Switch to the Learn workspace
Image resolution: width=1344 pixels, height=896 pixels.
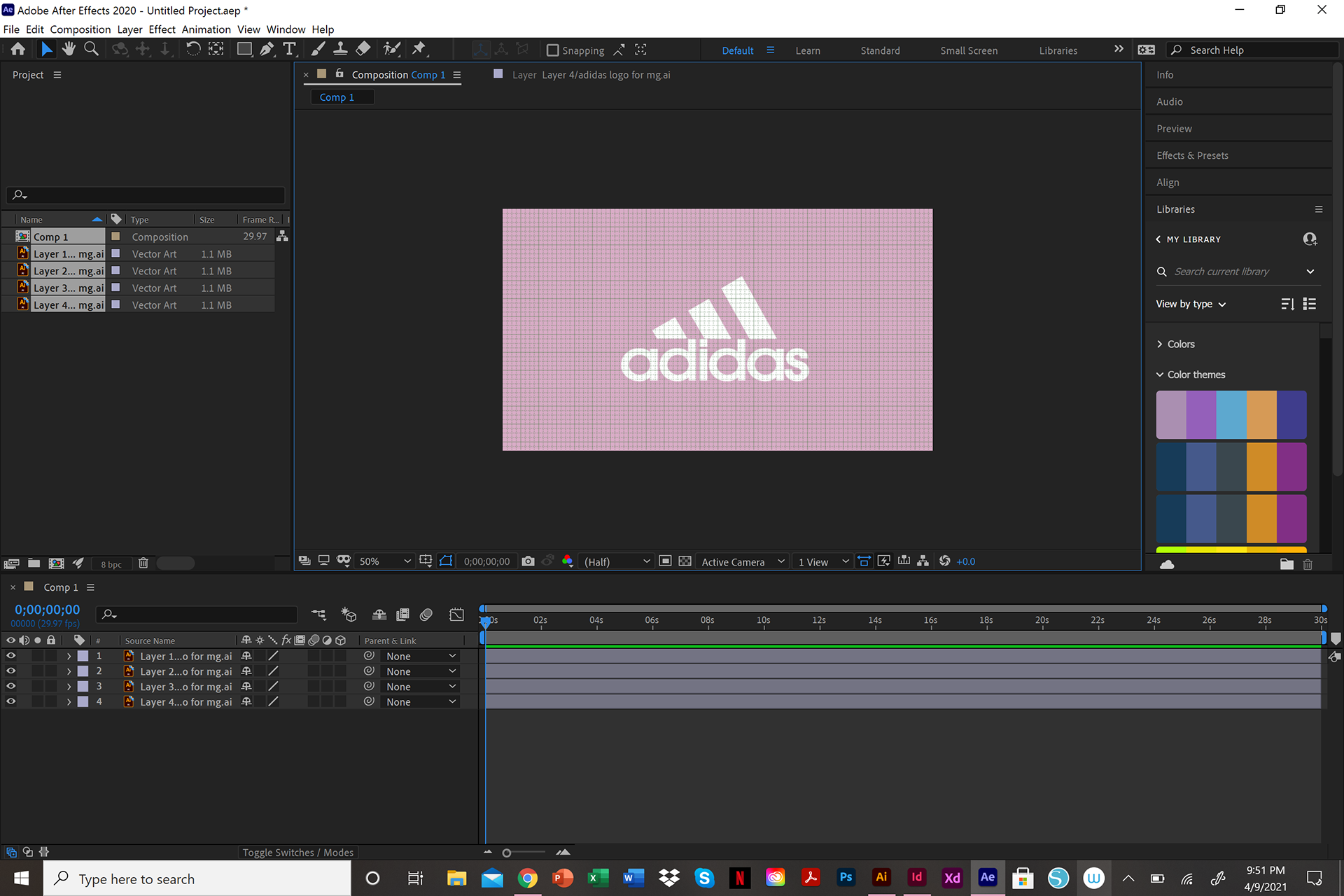[808, 50]
